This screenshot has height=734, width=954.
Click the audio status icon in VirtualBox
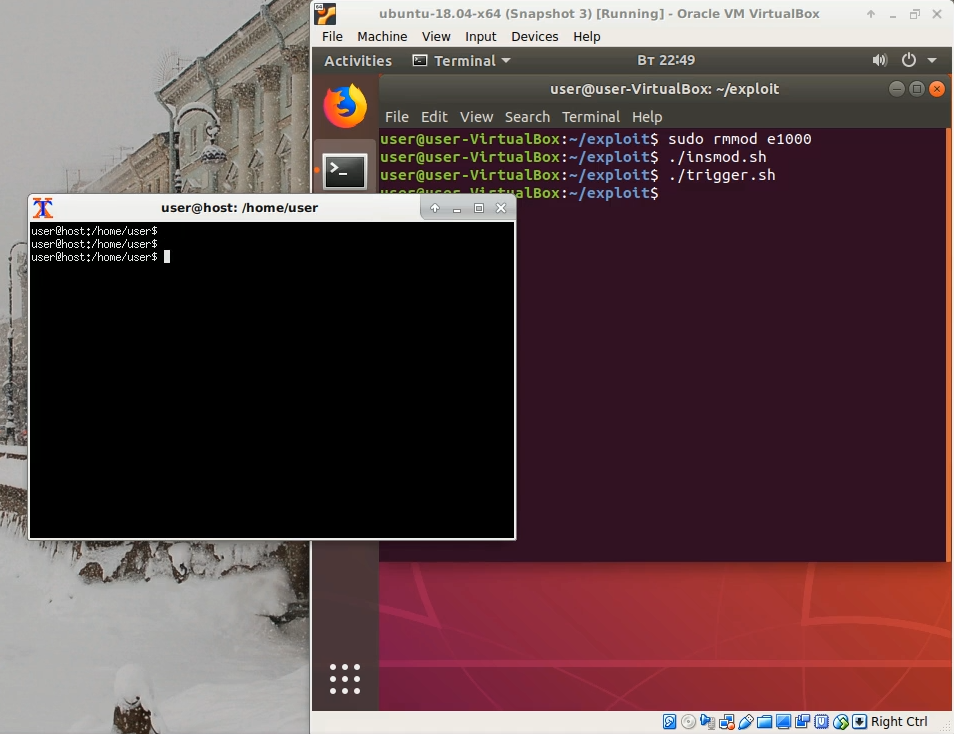point(707,722)
